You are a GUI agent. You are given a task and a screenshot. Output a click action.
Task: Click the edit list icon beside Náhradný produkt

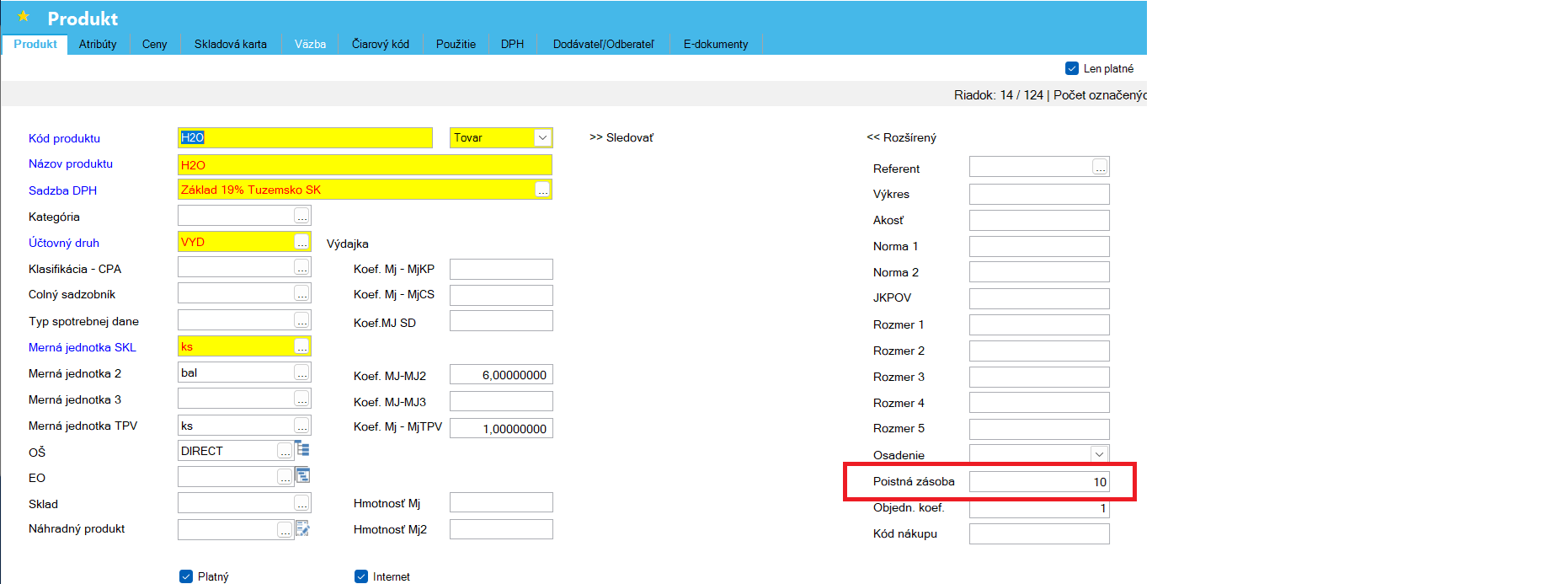[x=302, y=529]
